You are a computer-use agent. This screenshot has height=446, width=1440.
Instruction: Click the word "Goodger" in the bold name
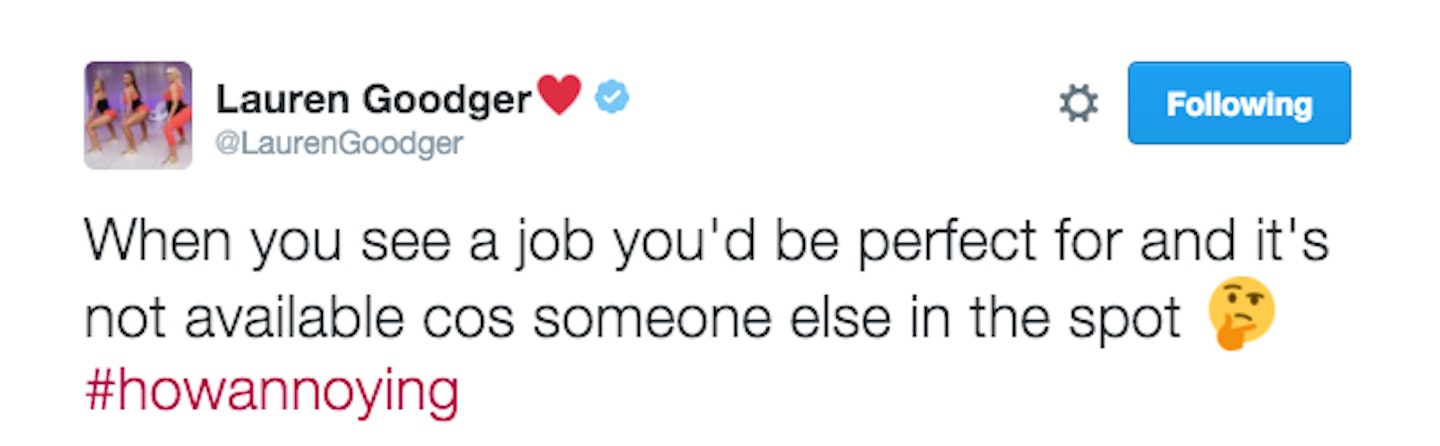pyautogui.click(x=447, y=99)
